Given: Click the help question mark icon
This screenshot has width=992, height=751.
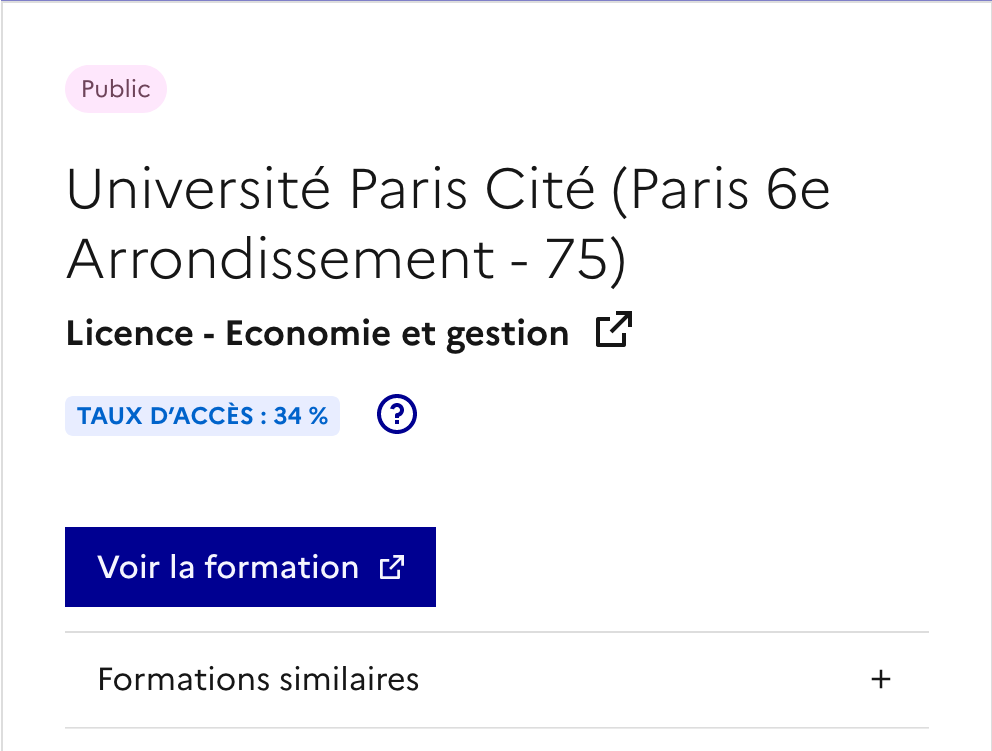Looking at the screenshot, I should (x=397, y=415).
